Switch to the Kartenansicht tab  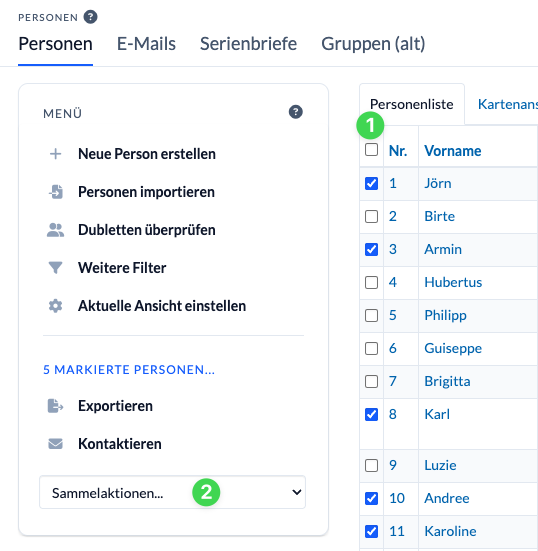point(508,104)
